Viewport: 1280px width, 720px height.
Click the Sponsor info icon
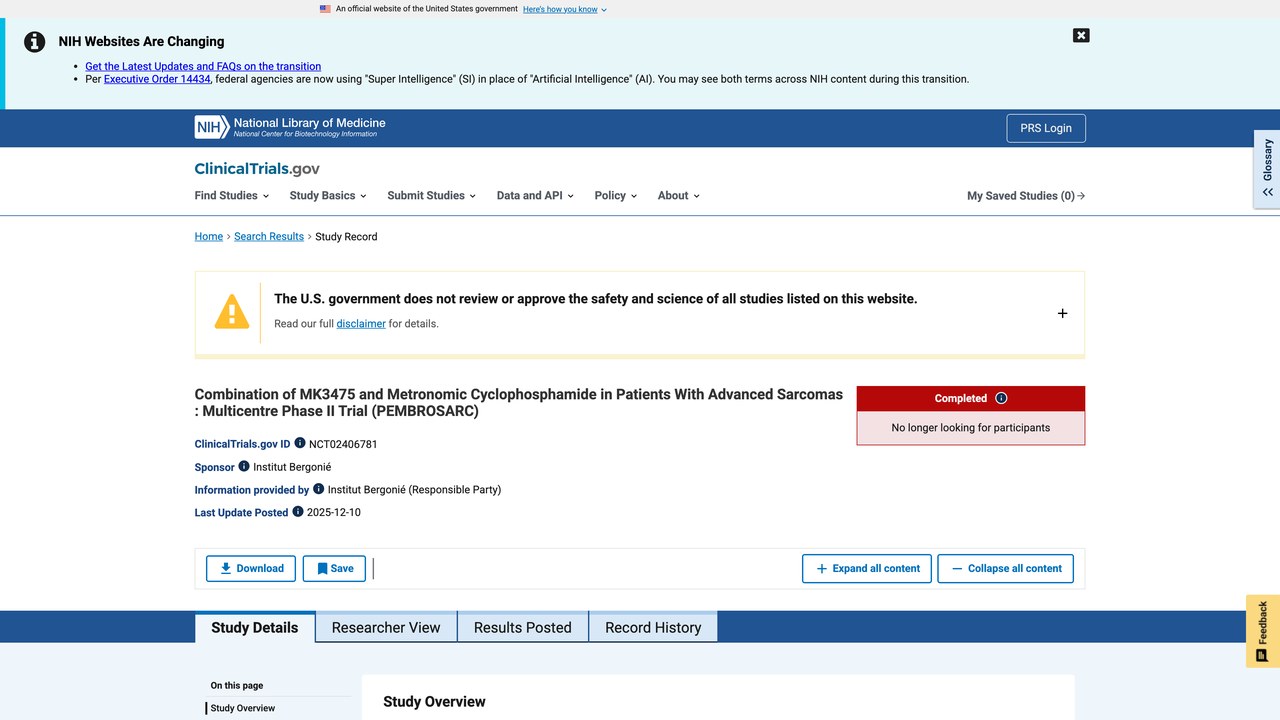coord(244,466)
